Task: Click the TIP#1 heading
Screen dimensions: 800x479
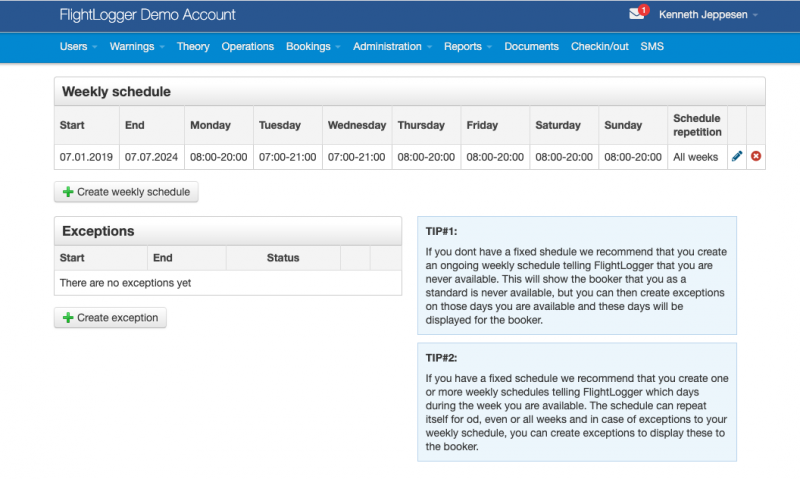Action: pyautogui.click(x=441, y=232)
